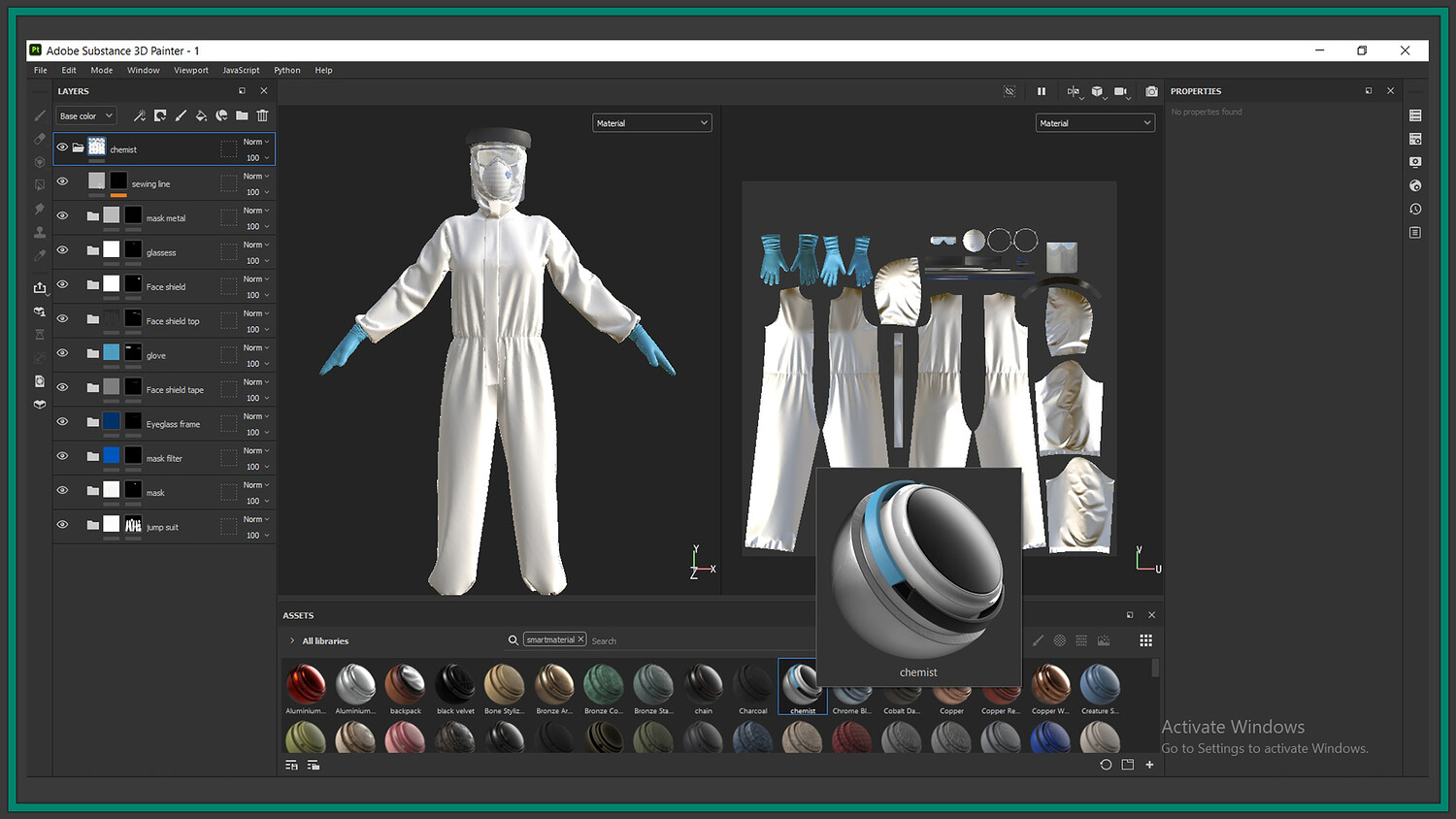Image resolution: width=1456 pixels, height=819 pixels.
Task: Toggle visibility of Face shield layer
Action: coord(62,284)
